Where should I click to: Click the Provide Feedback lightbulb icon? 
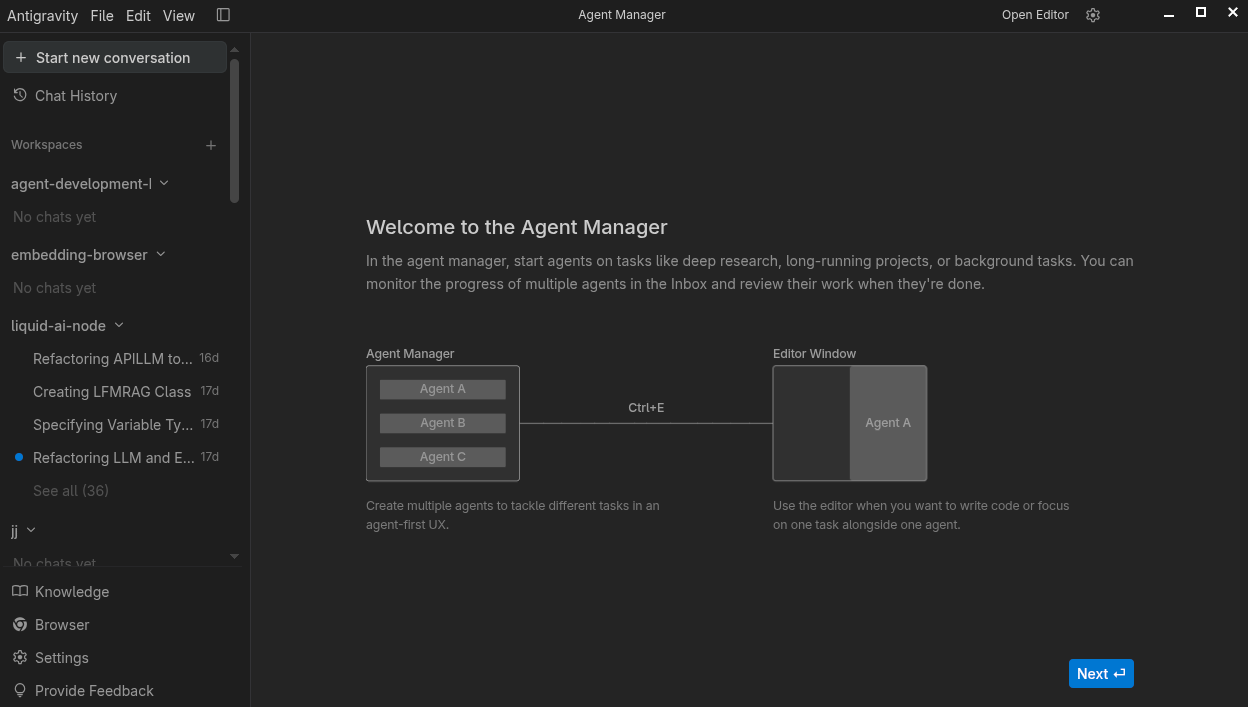click(20, 690)
